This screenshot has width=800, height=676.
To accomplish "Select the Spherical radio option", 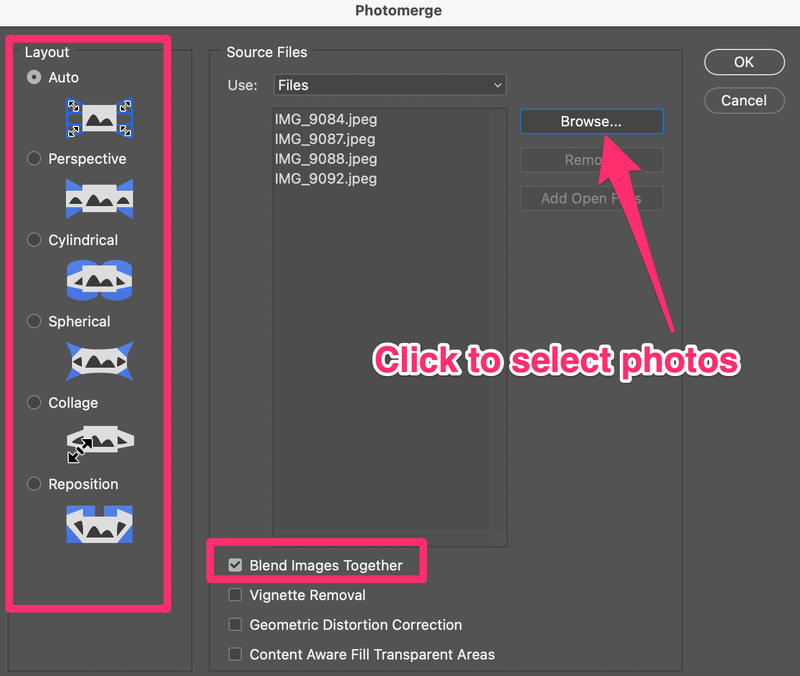I will click(x=35, y=322).
